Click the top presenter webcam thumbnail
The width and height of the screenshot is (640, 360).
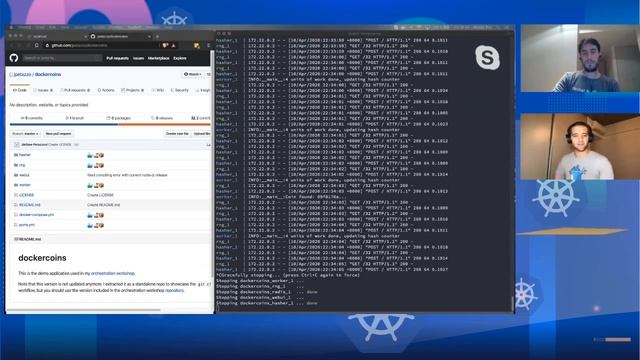[580, 58]
